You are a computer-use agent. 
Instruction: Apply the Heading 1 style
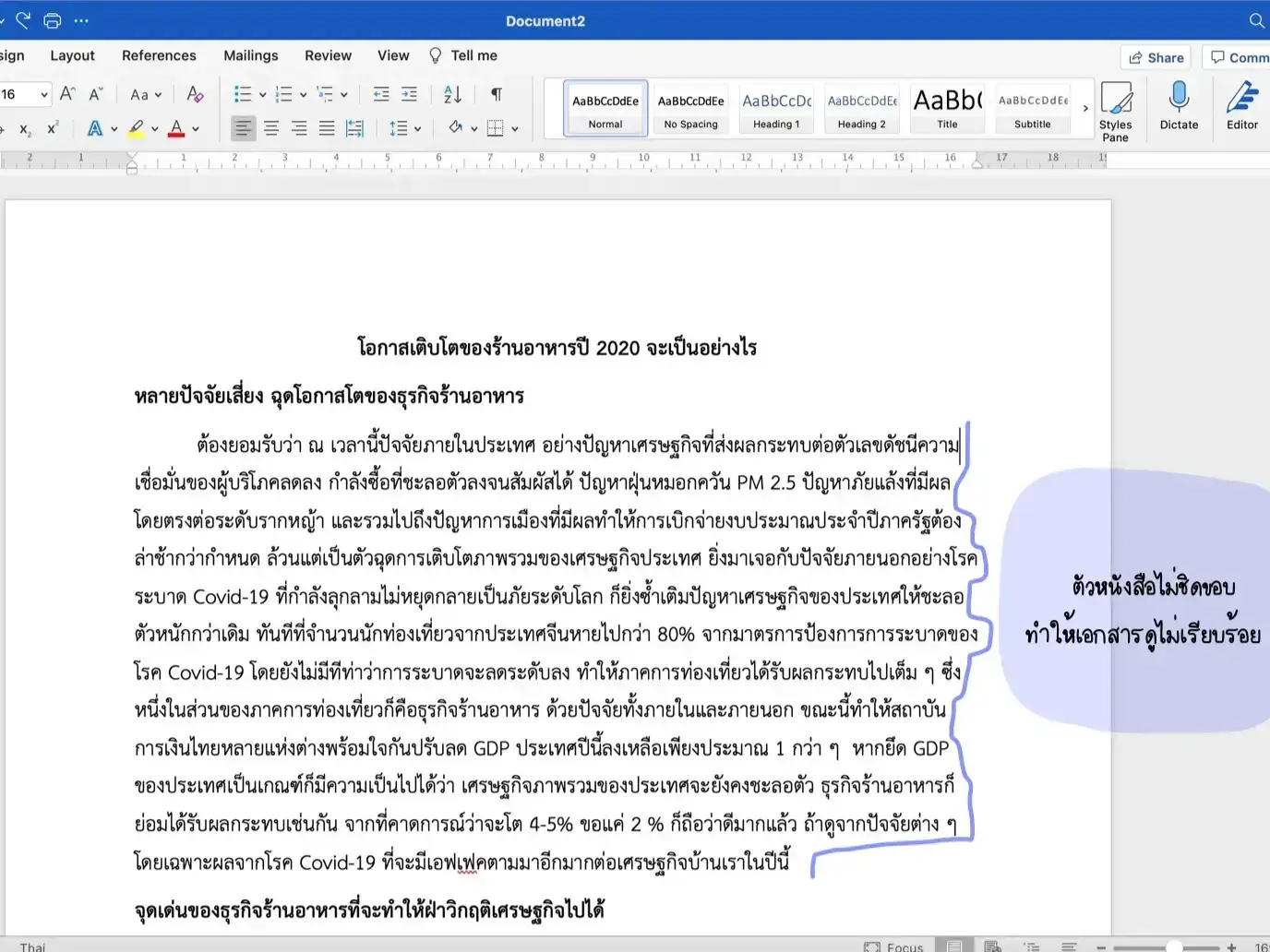(775, 107)
